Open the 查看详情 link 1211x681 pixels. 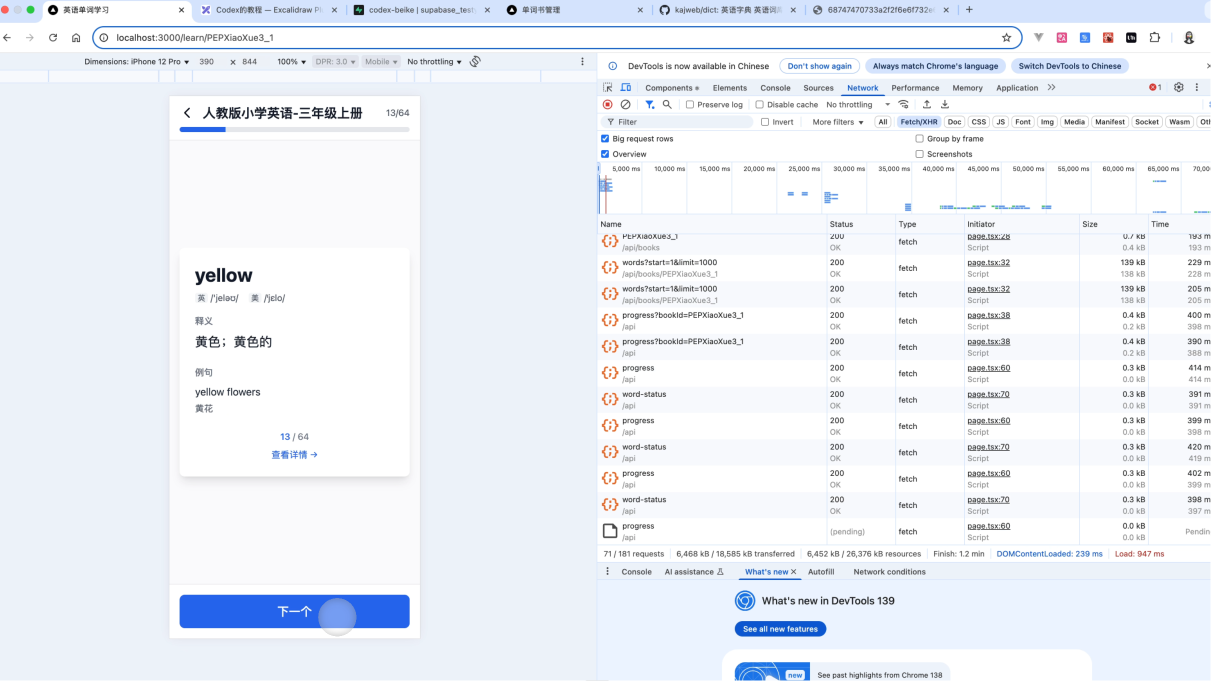click(x=294, y=455)
